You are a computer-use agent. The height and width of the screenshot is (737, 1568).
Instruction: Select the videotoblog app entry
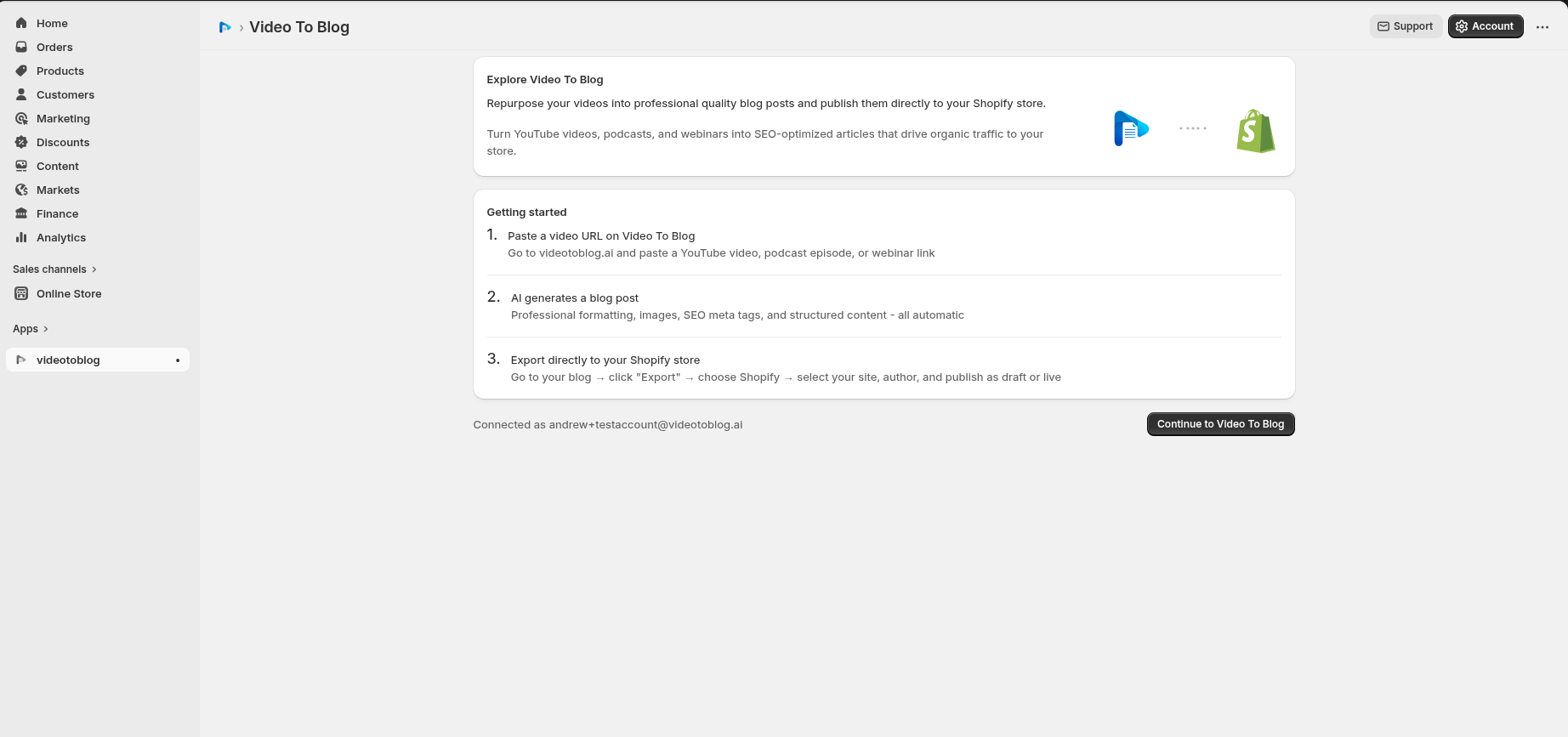tap(98, 360)
